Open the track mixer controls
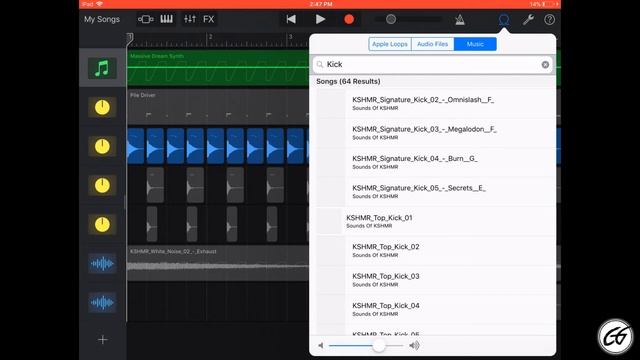640x360 pixels. click(x=190, y=19)
